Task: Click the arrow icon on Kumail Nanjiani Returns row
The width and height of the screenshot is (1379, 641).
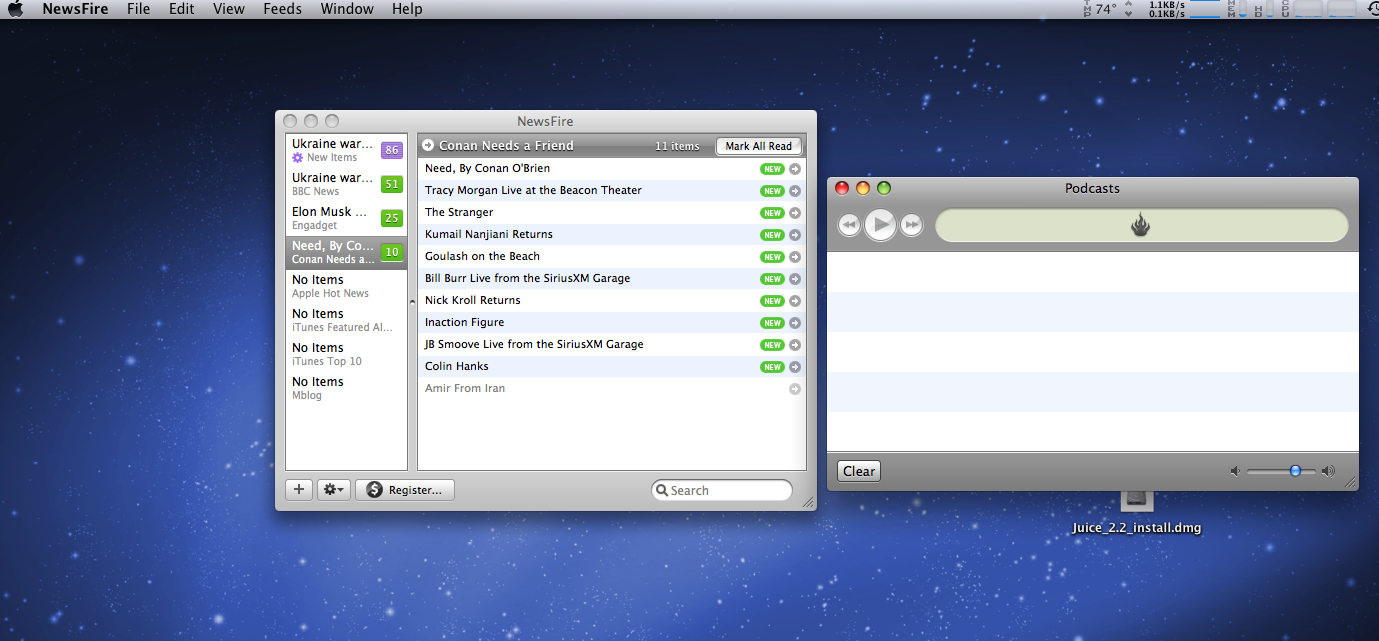Action: 795,235
